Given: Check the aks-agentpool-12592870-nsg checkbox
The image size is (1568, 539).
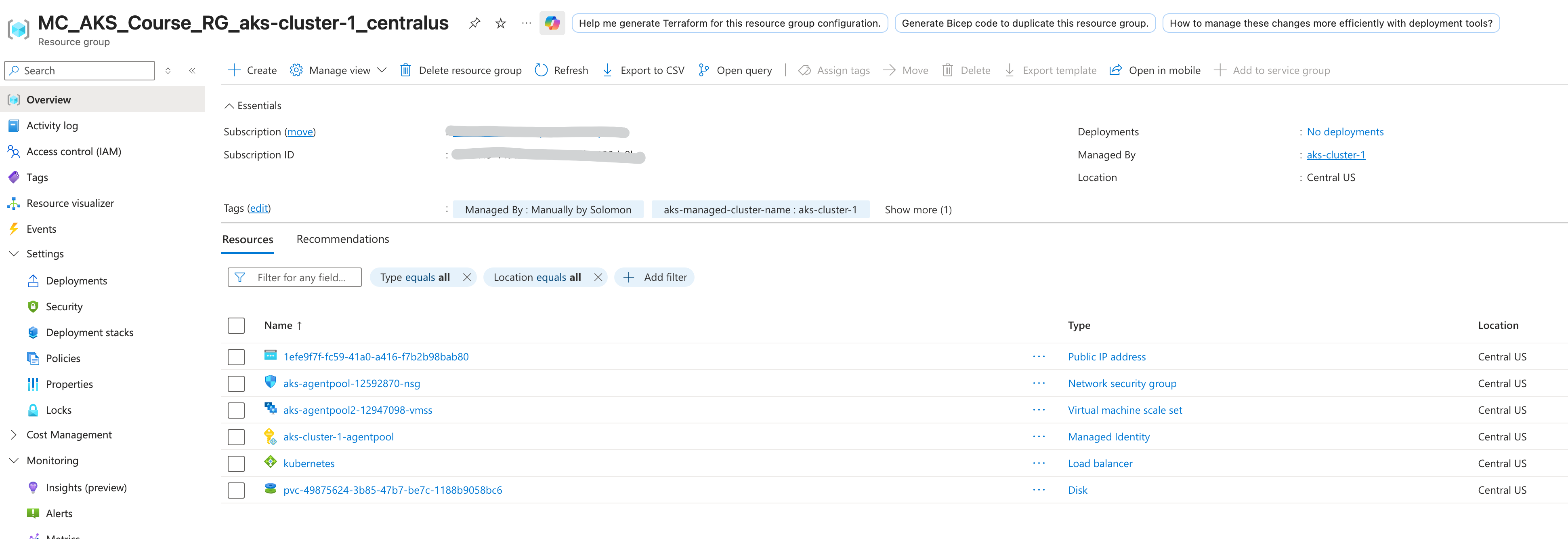Looking at the screenshot, I should coord(236,384).
